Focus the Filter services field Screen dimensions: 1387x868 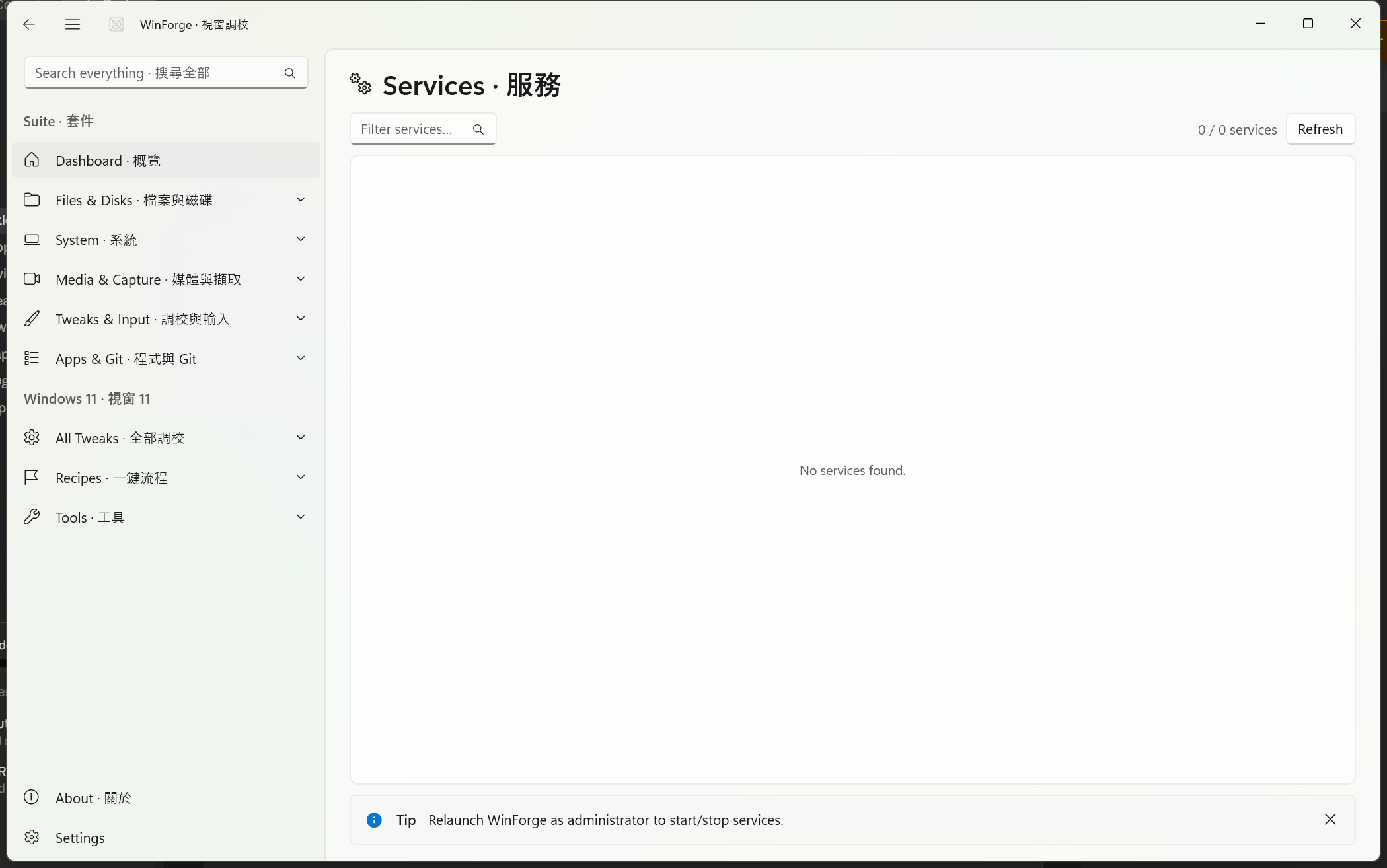[423, 129]
